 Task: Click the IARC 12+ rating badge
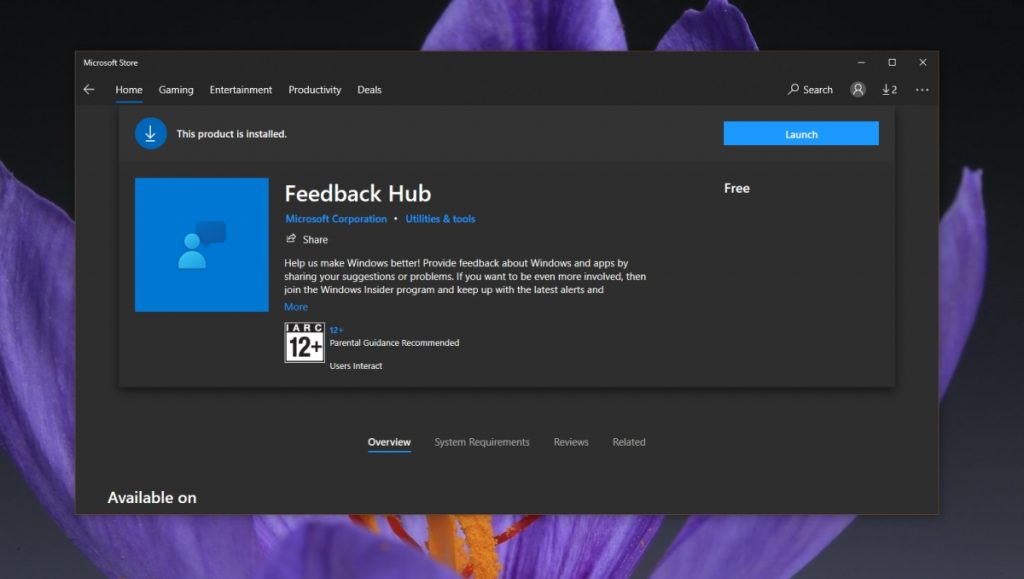pyautogui.click(x=304, y=342)
